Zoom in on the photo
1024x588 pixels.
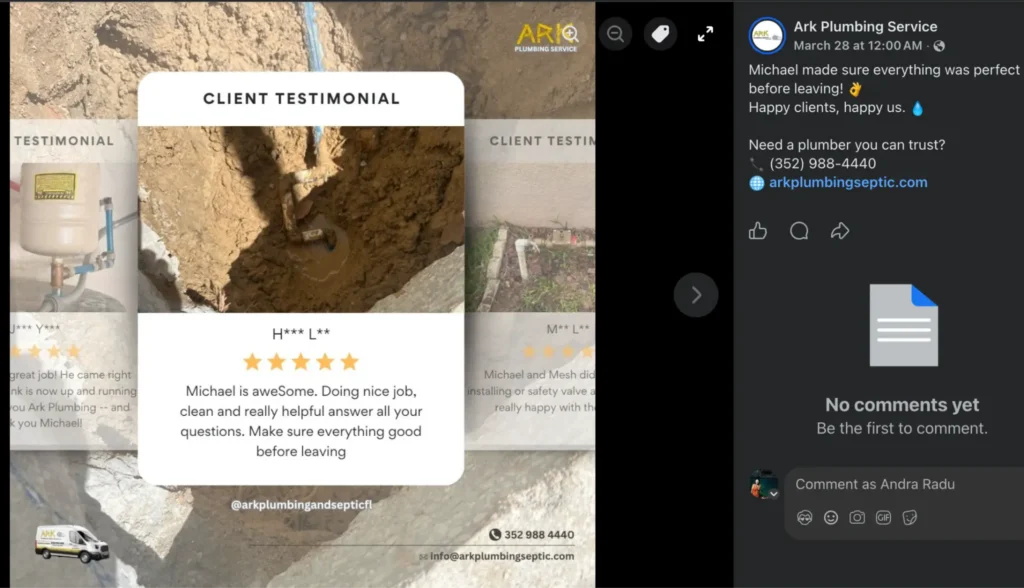click(571, 33)
